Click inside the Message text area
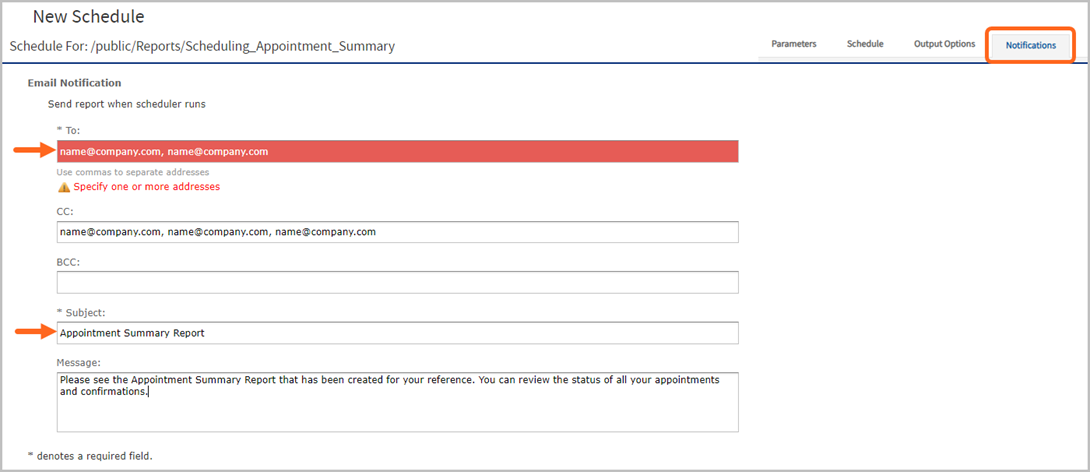The image size is (1090, 472). click(x=398, y=402)
